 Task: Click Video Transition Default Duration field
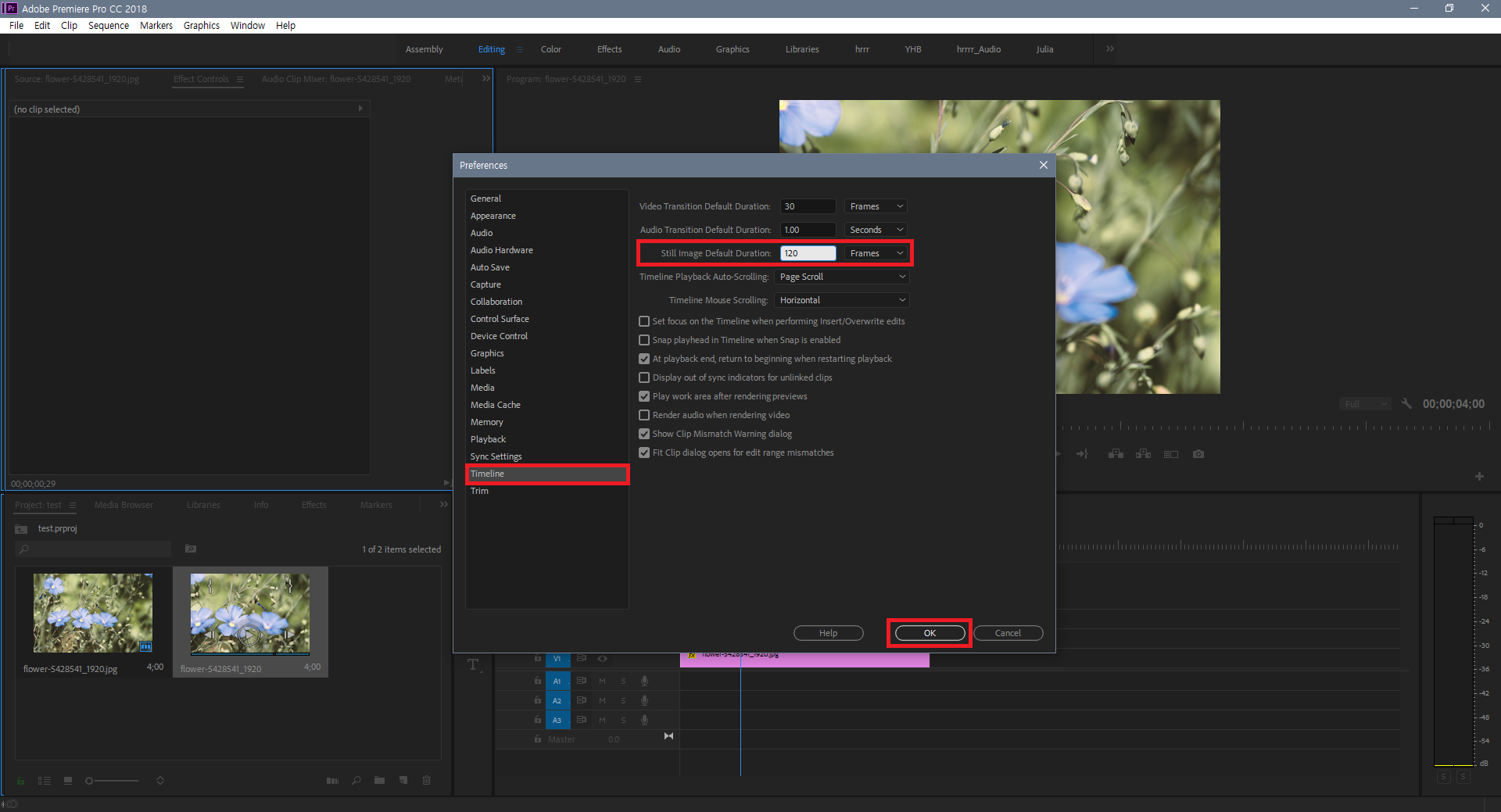pos(808,206)
